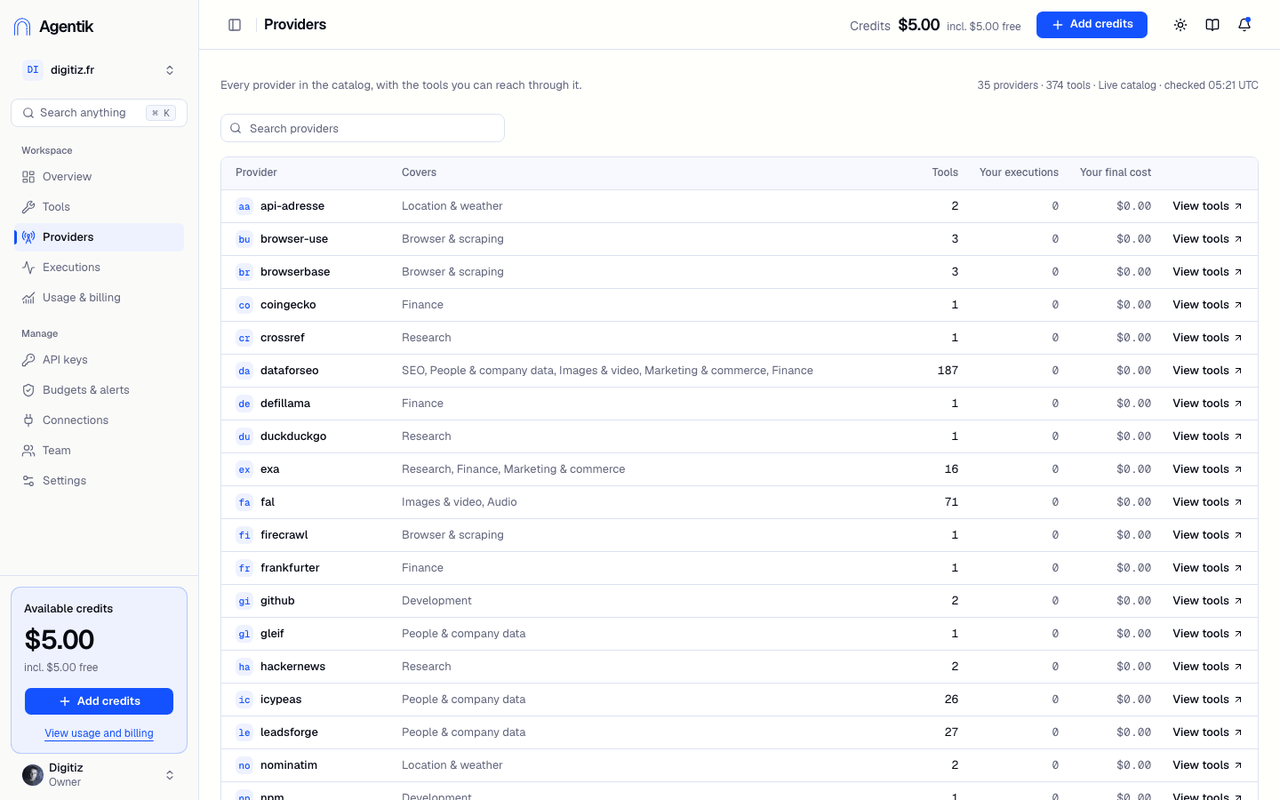Viewport: 1280px width, 800px height.
Task: Open notifications bell icon
Action: click(1244, 25)
